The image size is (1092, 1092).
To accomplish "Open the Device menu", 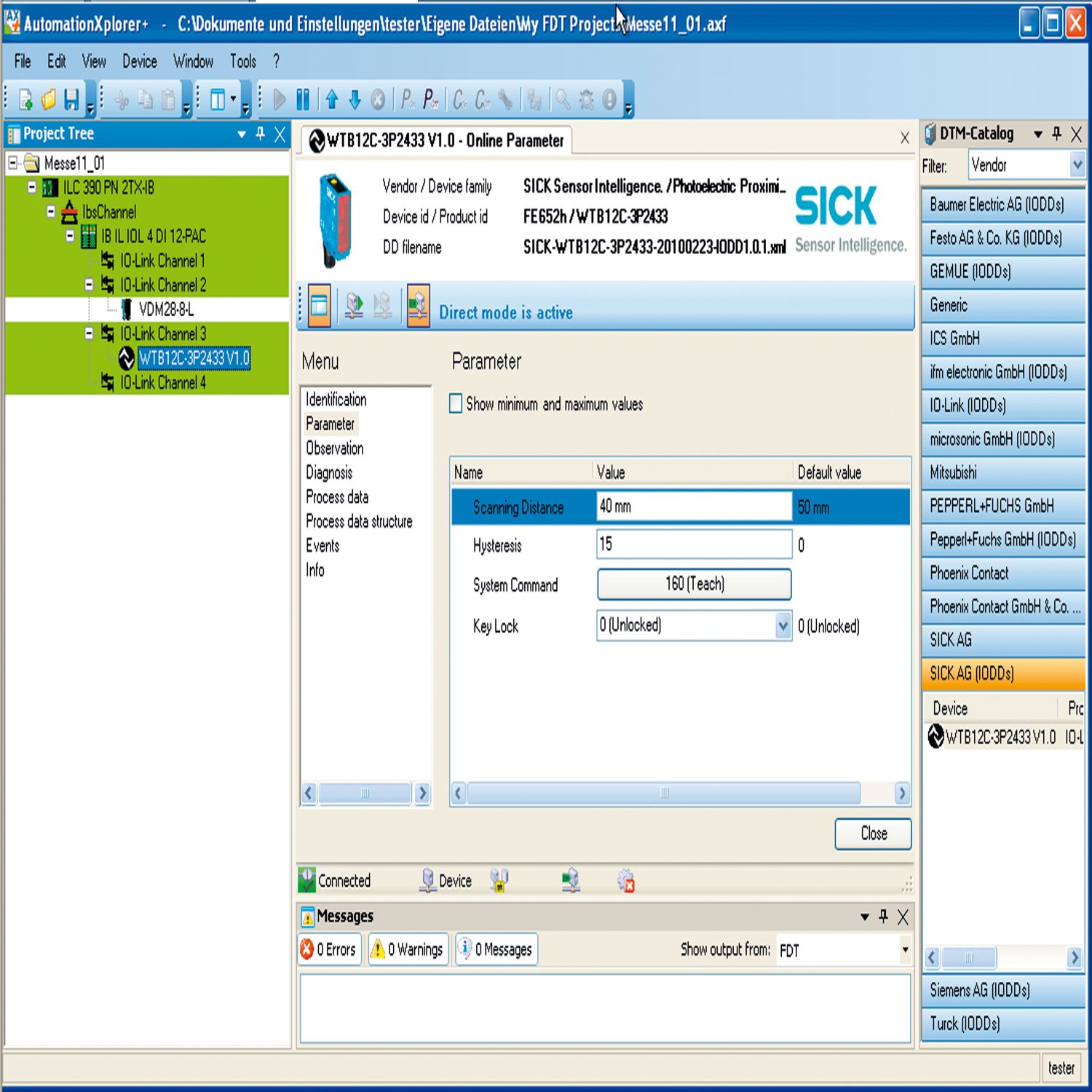I will (140, 61).
